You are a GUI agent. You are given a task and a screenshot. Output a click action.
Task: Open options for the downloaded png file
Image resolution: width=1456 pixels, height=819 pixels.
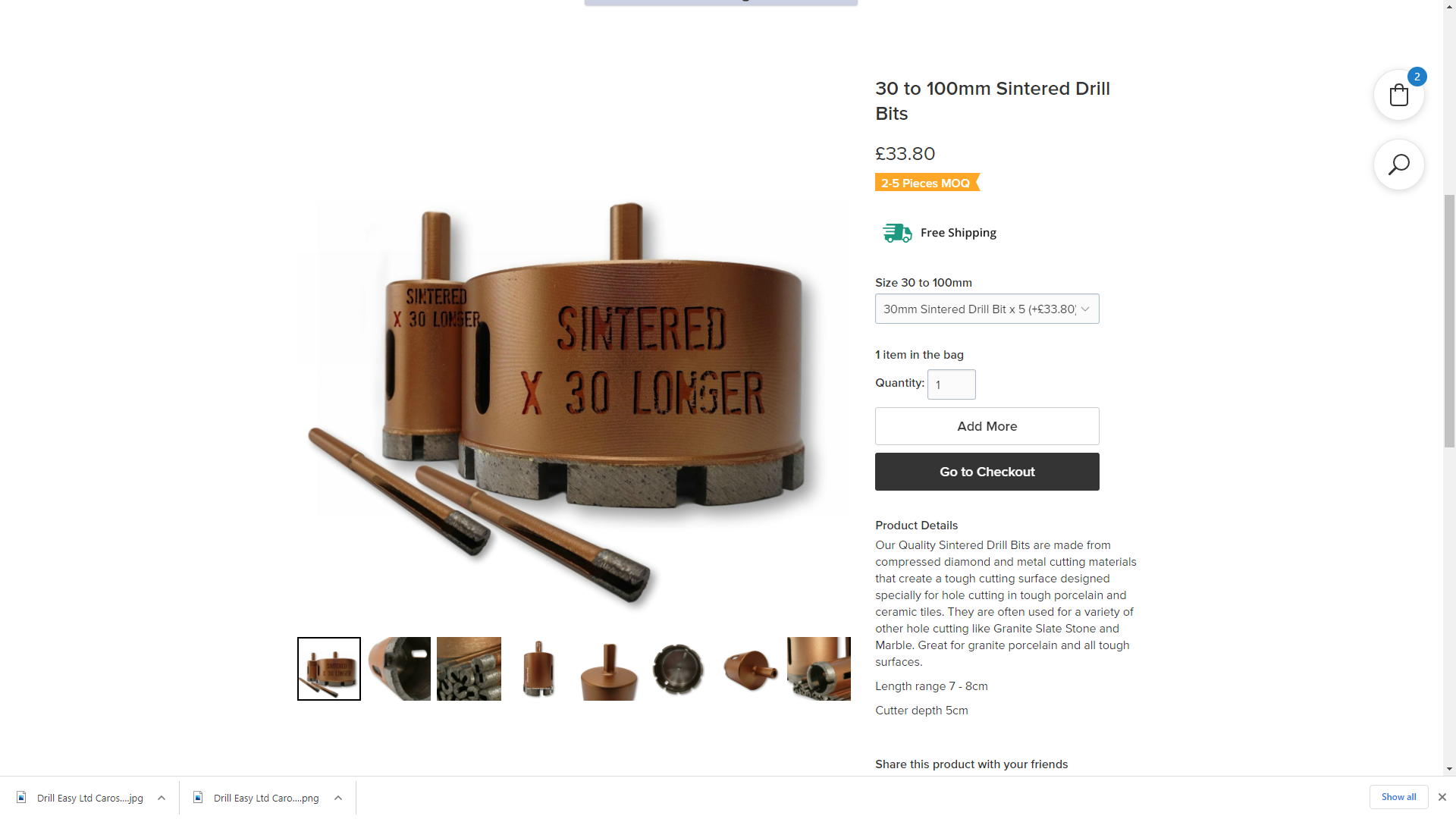338,798
